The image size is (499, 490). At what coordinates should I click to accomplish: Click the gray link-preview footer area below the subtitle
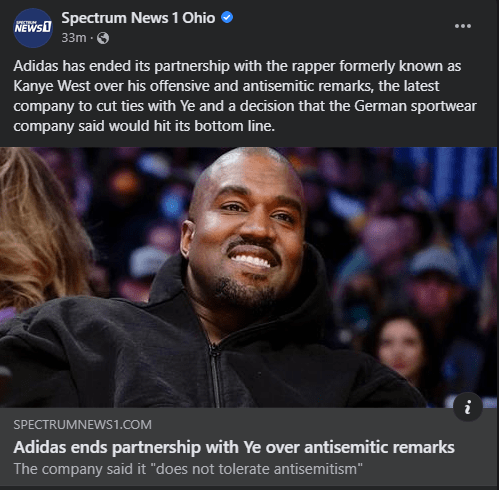click(x=248, y=482)
